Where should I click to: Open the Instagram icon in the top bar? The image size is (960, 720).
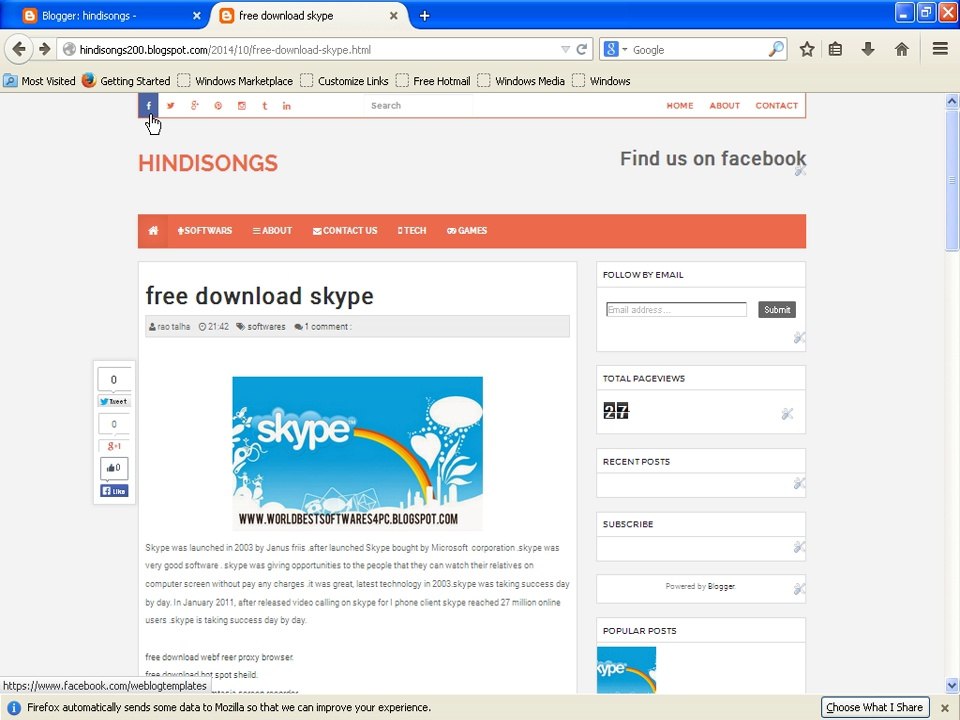[242, 105]
